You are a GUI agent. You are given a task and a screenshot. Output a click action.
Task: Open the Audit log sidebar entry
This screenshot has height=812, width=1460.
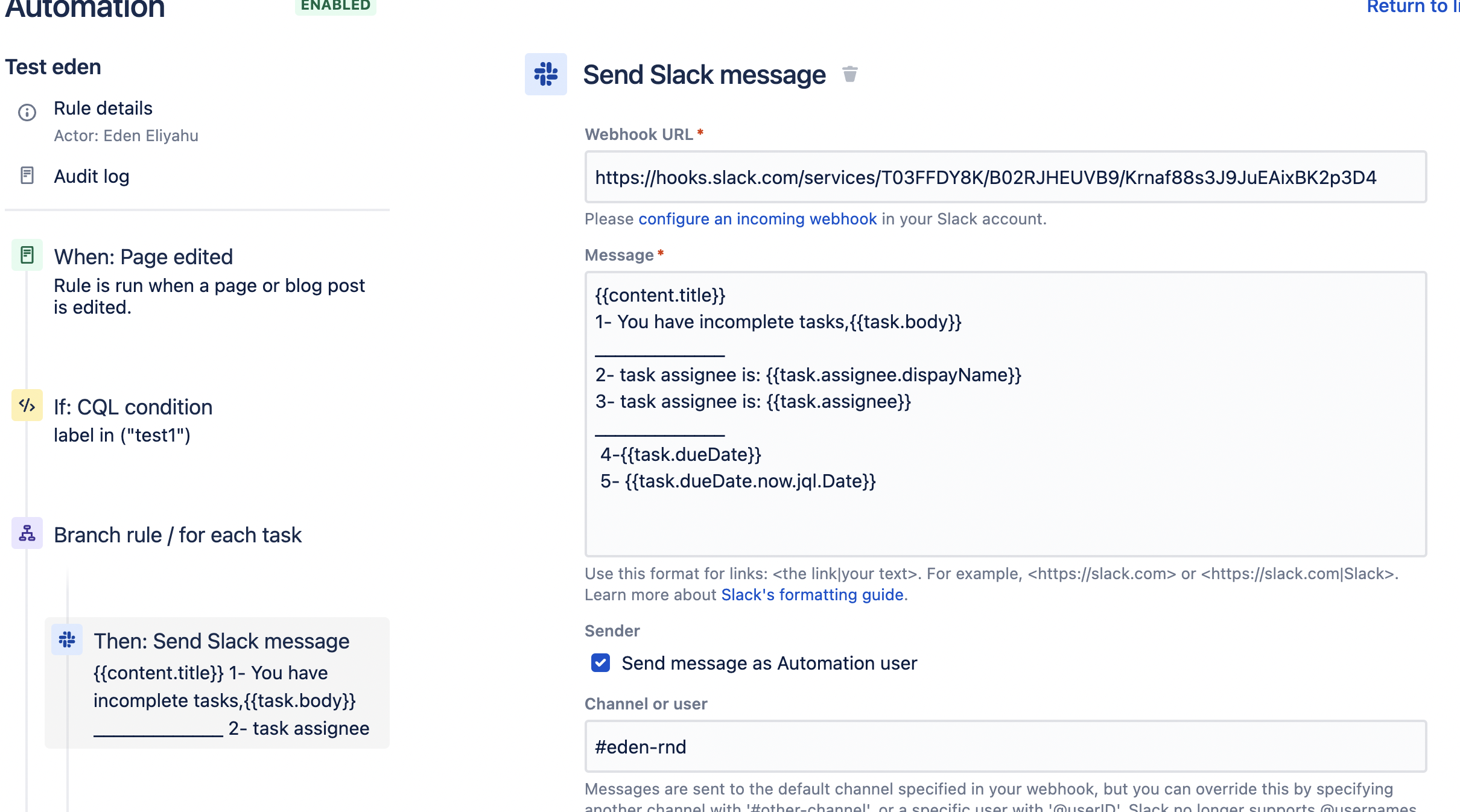point(92,176)
